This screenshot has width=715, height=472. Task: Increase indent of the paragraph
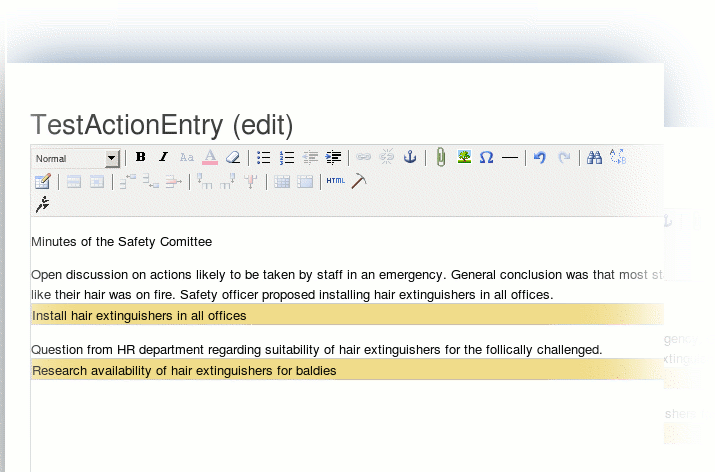pyautogui.click(x=334, y=157)
